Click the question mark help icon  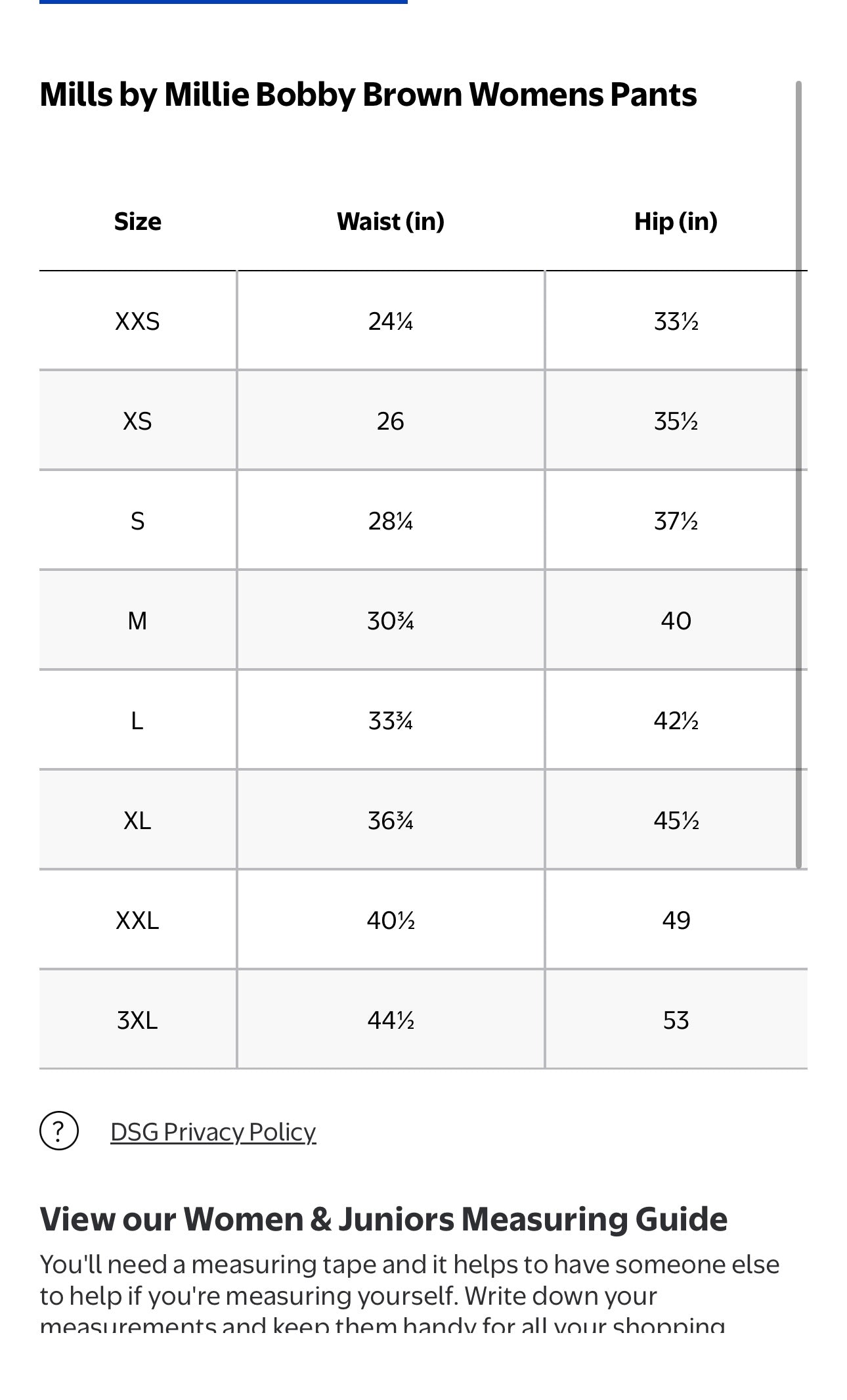coord(59,1131)
